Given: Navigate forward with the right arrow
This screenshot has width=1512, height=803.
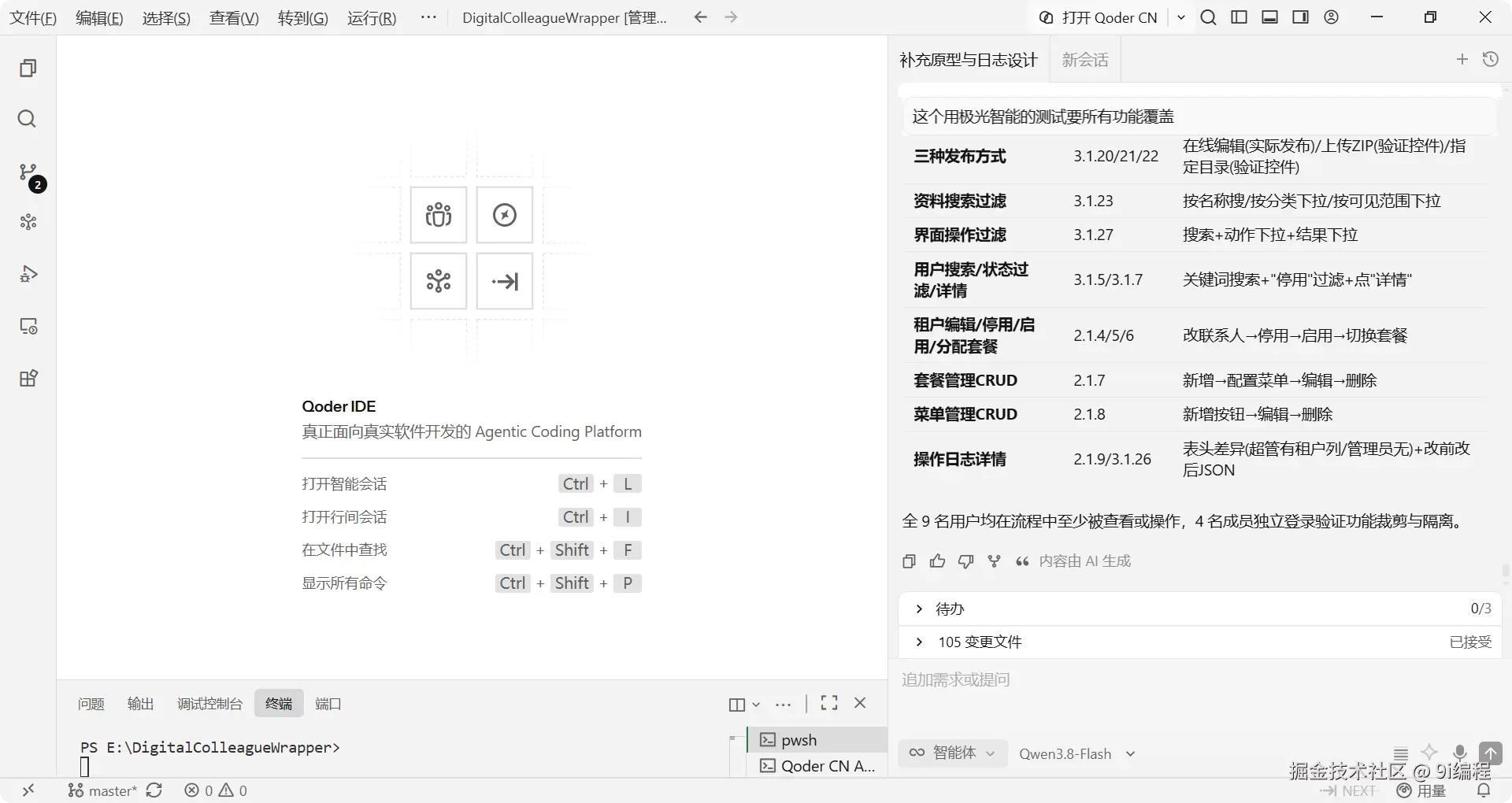Looking at the screenshot, I should tap(731, 17).
